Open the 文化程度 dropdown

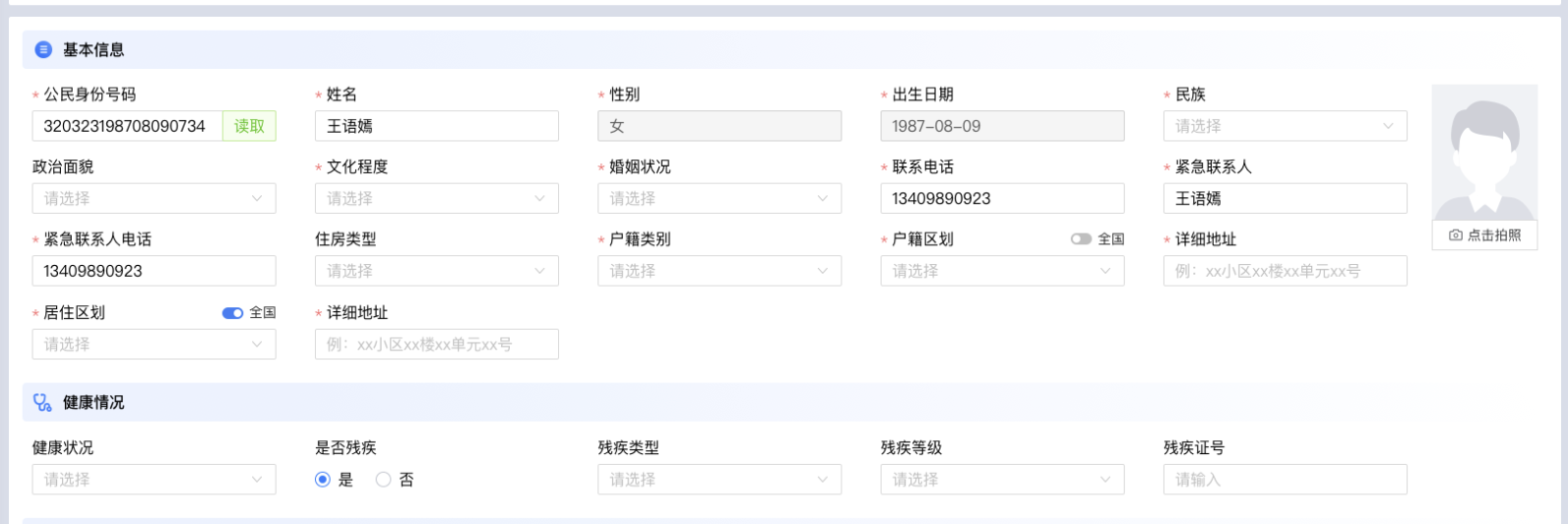coord(436,198)
